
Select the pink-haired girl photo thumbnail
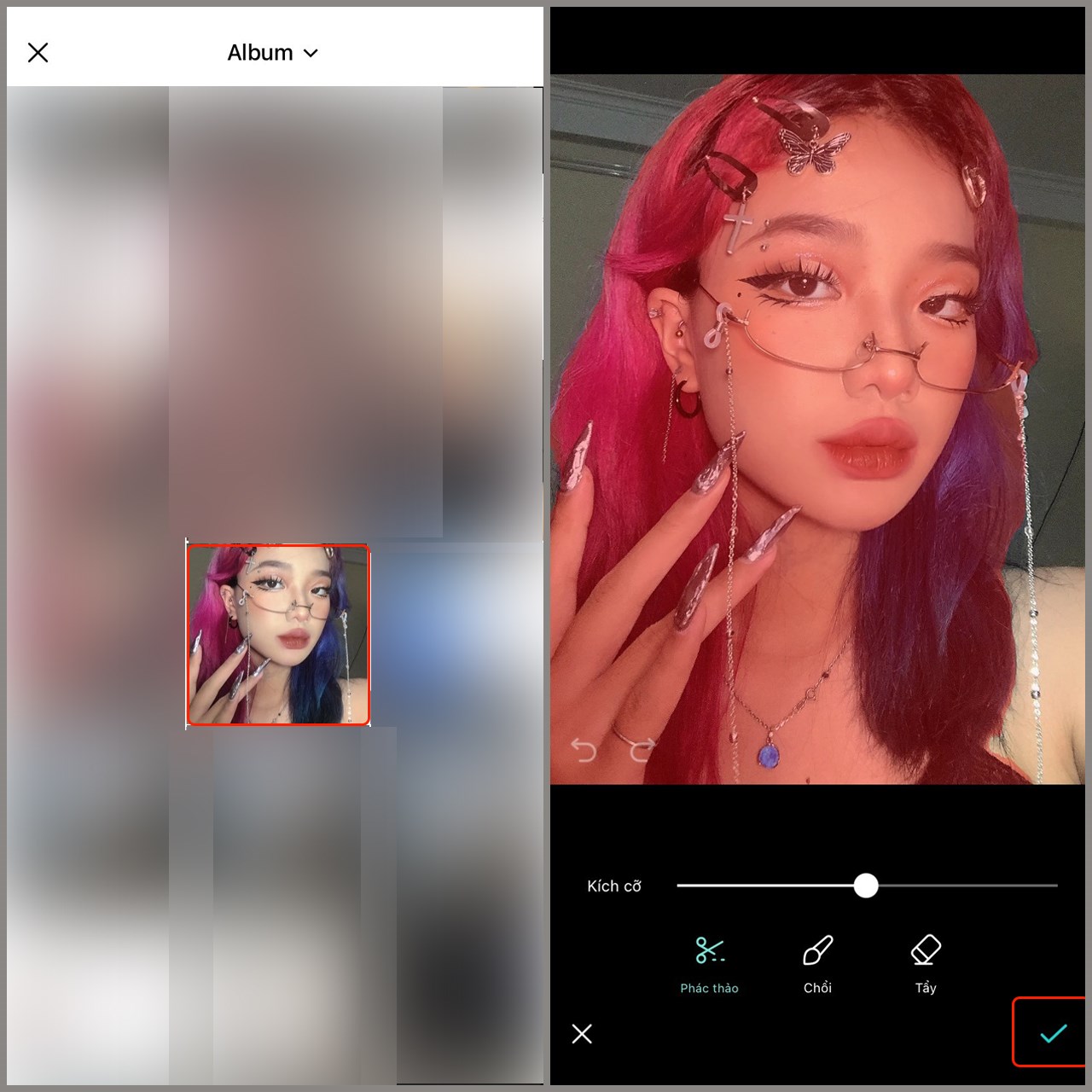[x=278, y=635]
